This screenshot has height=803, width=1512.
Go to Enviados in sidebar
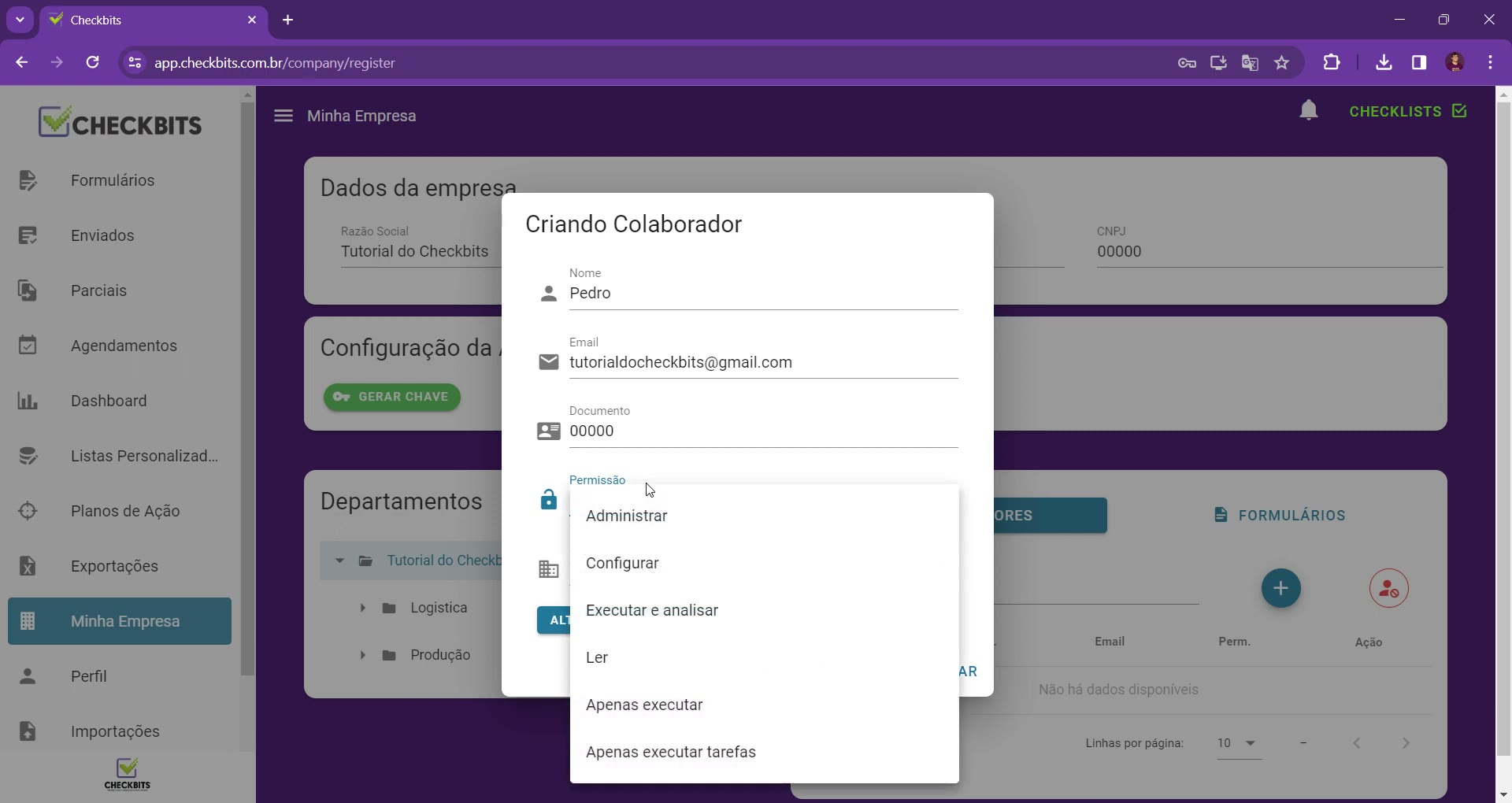(120, 235)
